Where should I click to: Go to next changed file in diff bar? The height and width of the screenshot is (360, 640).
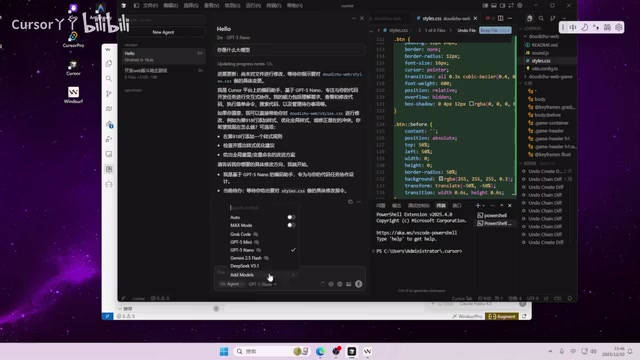[x=451, y=30]
